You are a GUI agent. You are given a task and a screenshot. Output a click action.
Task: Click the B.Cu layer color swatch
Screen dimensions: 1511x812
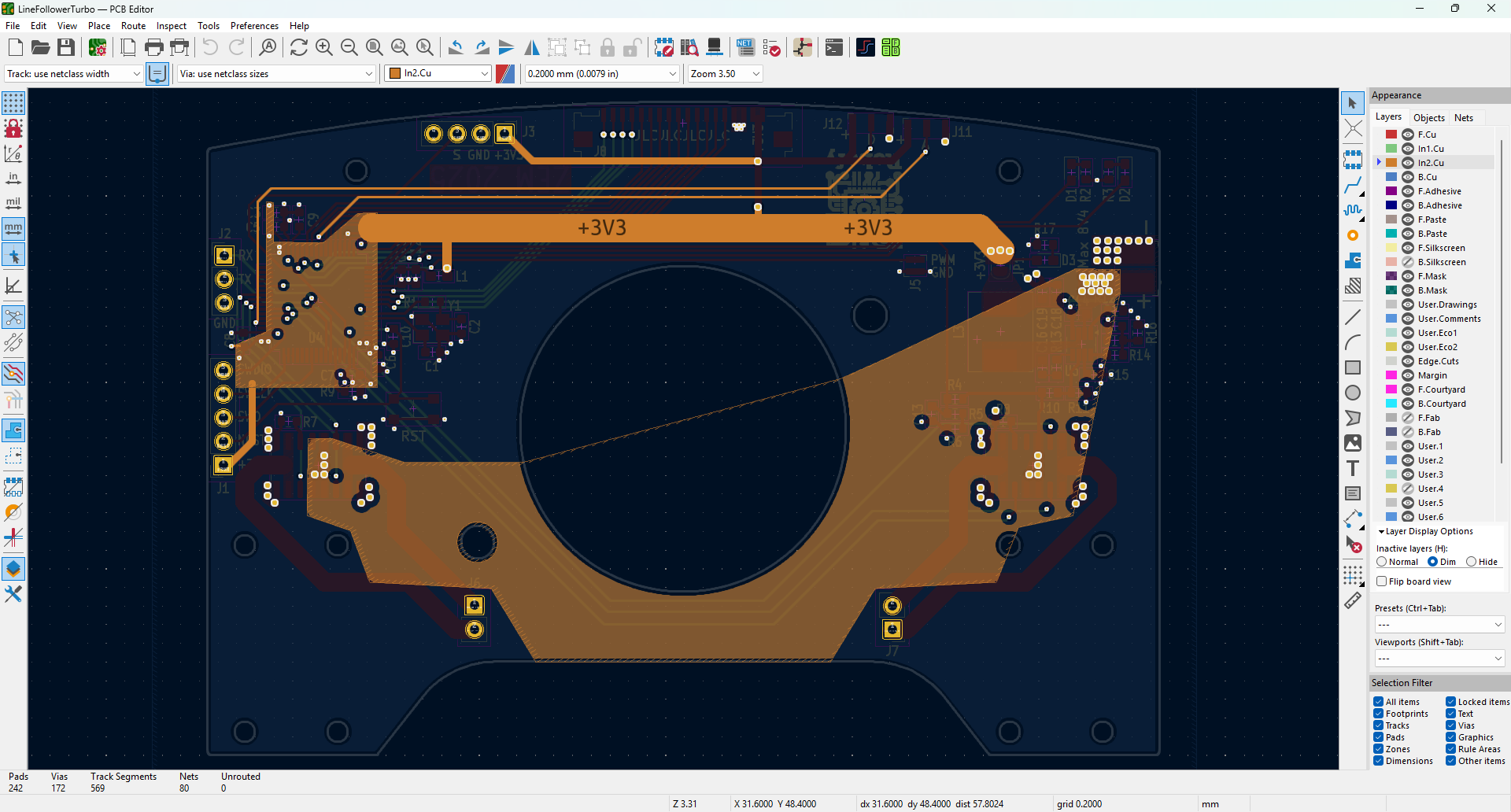tap(1391, 177)
